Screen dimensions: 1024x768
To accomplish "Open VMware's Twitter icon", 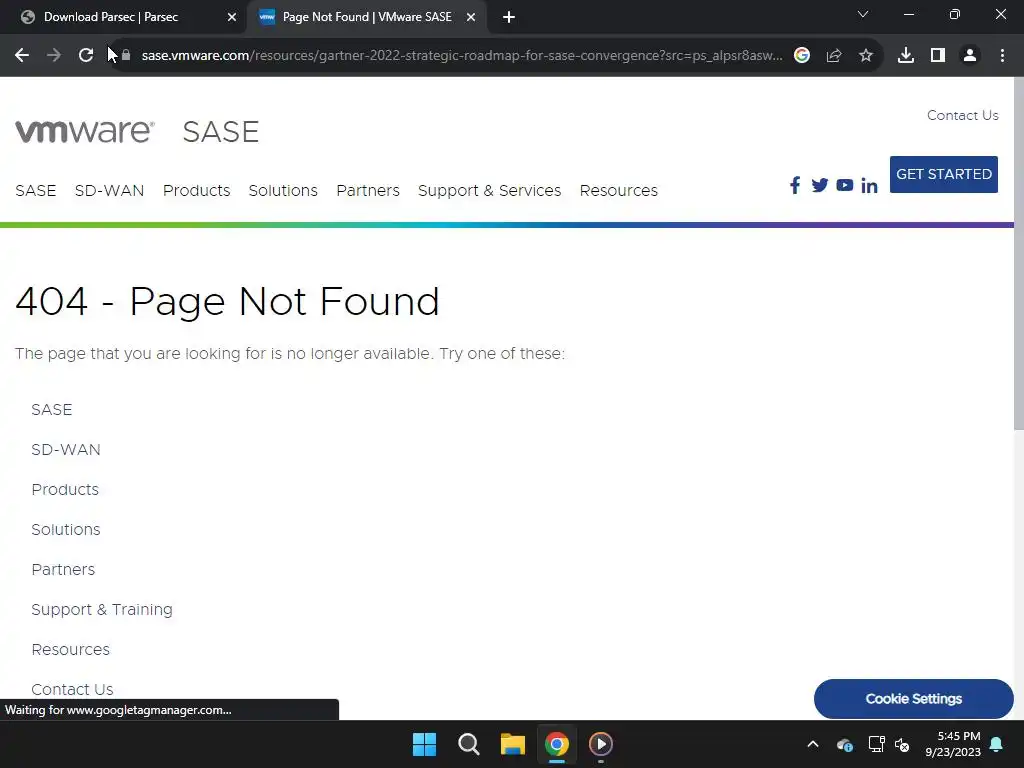I will pos(820,185).
